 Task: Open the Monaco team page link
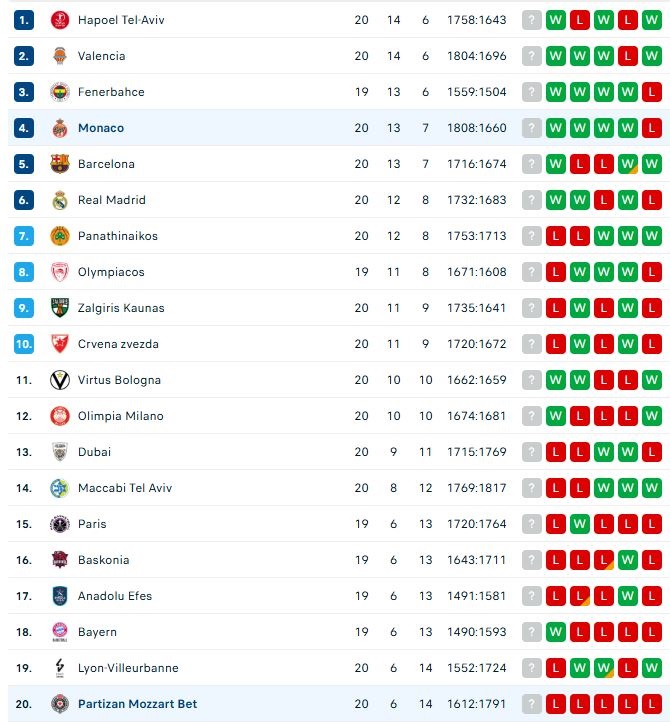(x=100, y=128)
